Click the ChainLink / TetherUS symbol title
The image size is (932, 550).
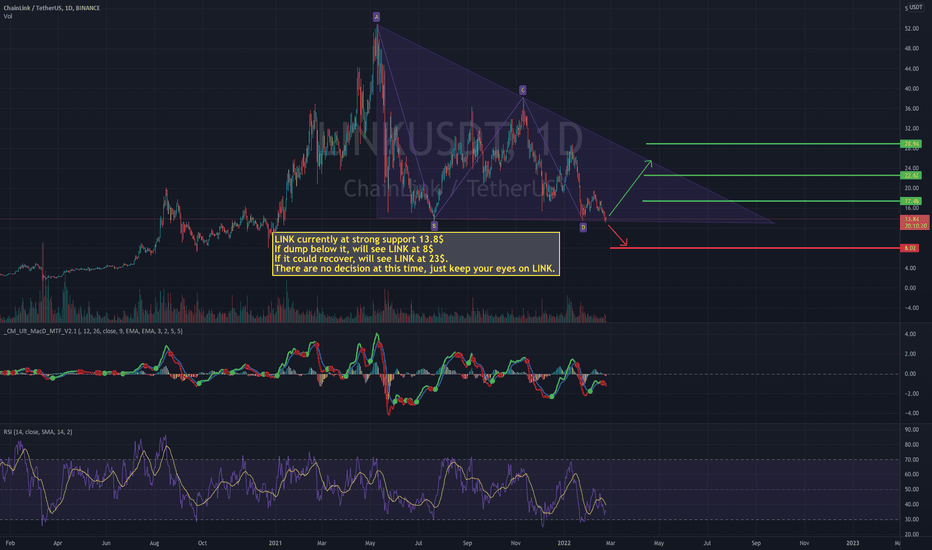[x=52, y=8]
